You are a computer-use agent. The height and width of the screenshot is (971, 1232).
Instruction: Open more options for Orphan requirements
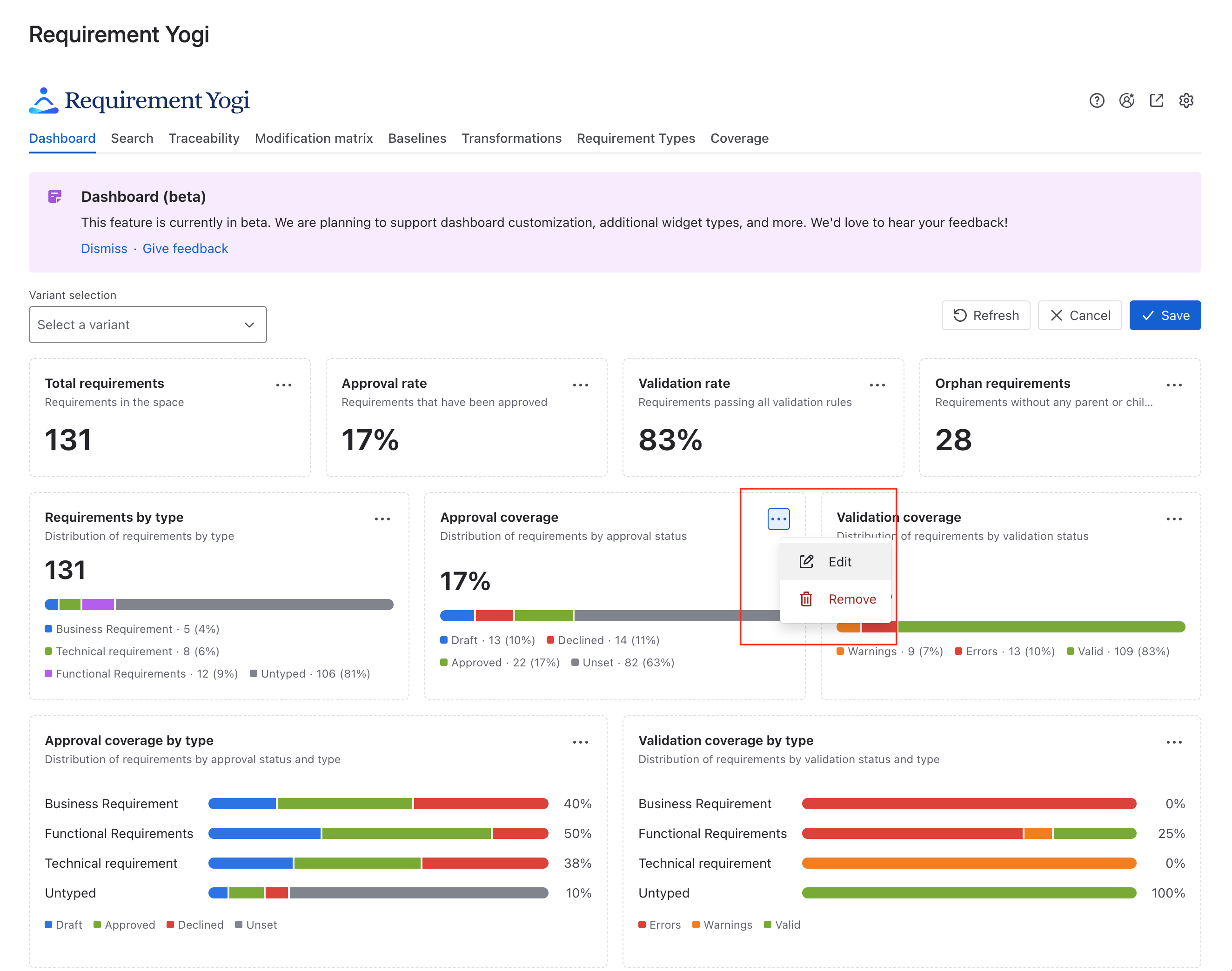(1175, 385)
